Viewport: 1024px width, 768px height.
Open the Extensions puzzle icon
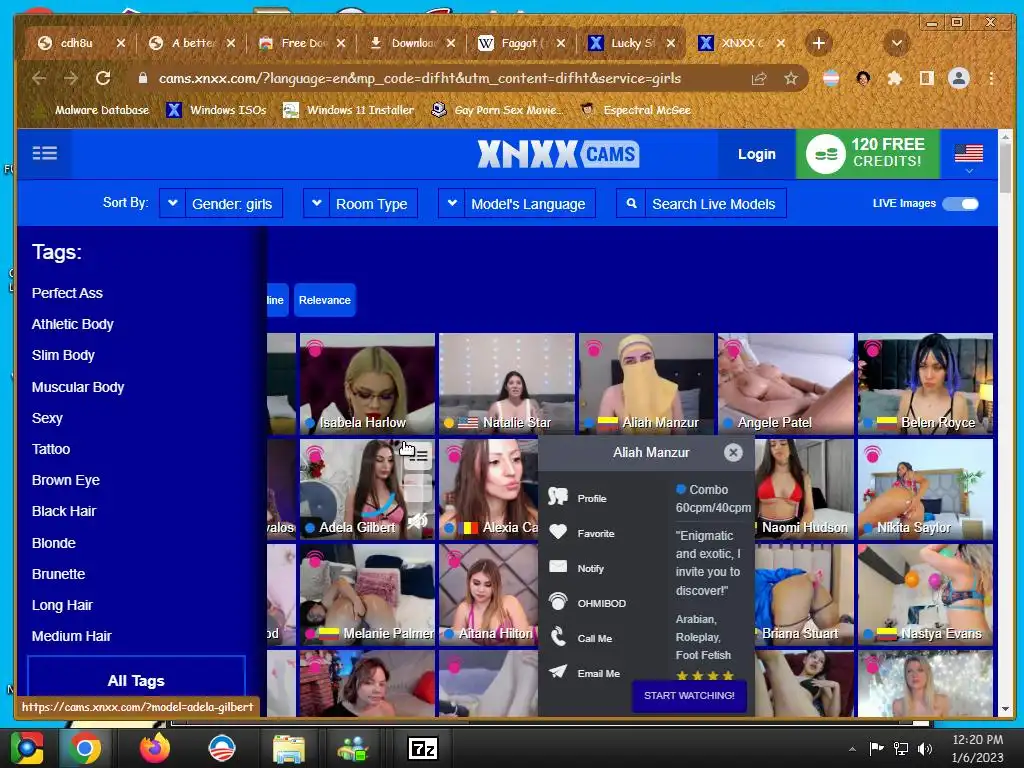895,78
